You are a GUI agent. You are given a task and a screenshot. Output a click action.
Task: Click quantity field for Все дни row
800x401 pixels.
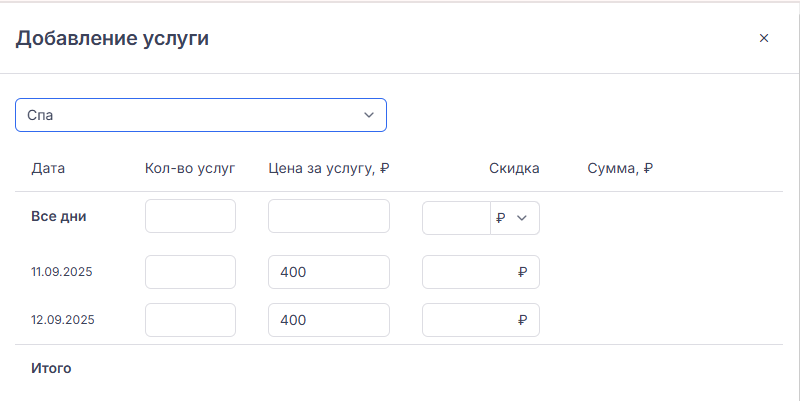pos(190,216)
